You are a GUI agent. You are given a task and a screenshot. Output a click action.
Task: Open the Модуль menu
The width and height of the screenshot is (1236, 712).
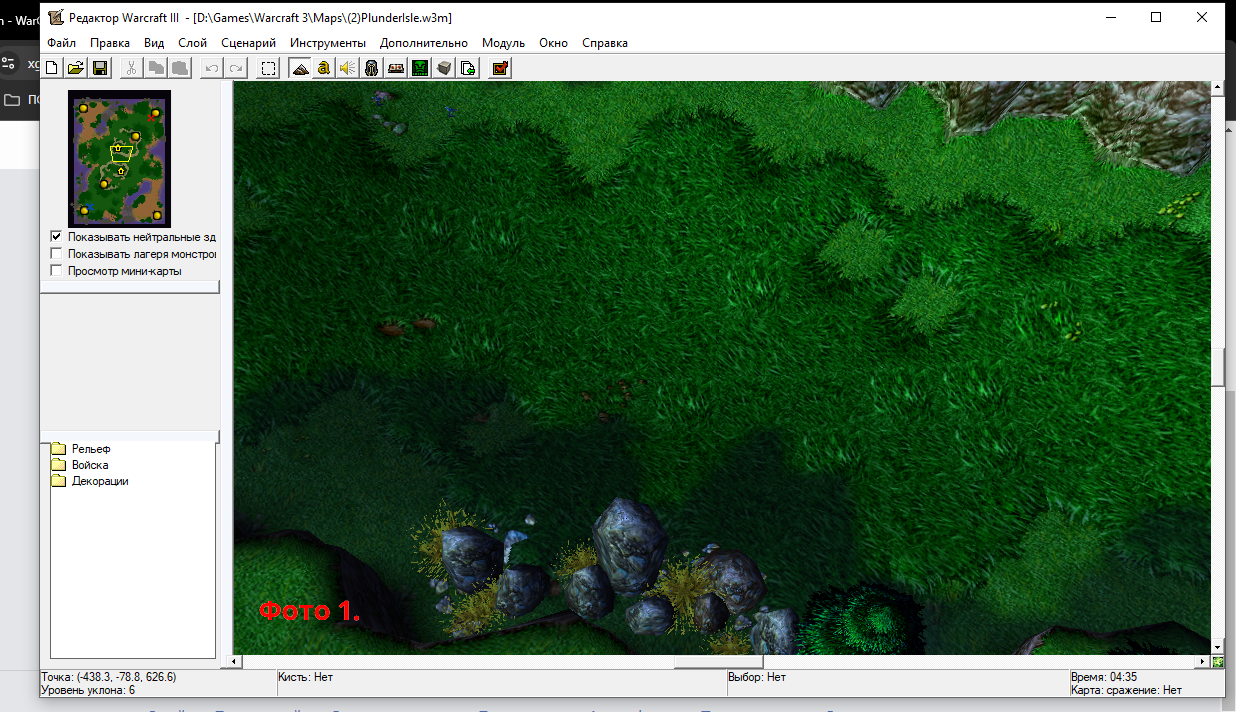(x=504, y=43)
